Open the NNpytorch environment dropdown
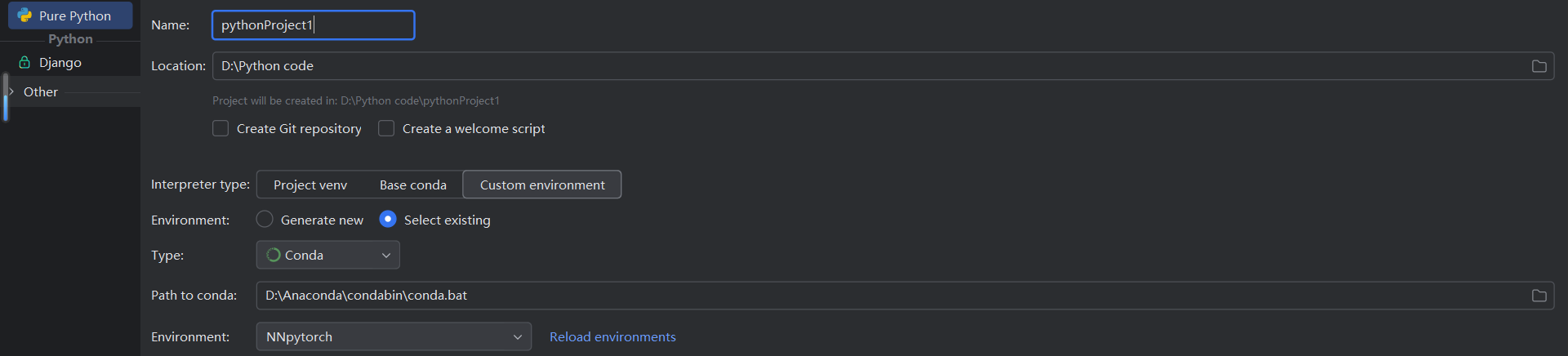Image resolution: width=1568 pixels, height=356 pixels. pyautogui.click(x=394, y=336)
